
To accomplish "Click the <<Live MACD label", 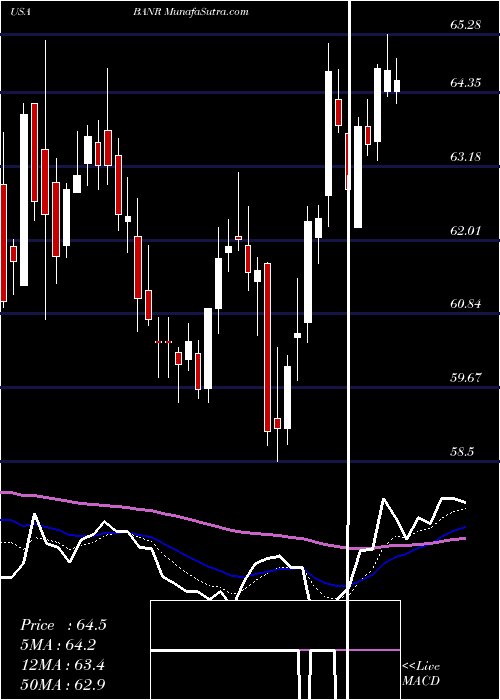I will (x=421, y=673).
